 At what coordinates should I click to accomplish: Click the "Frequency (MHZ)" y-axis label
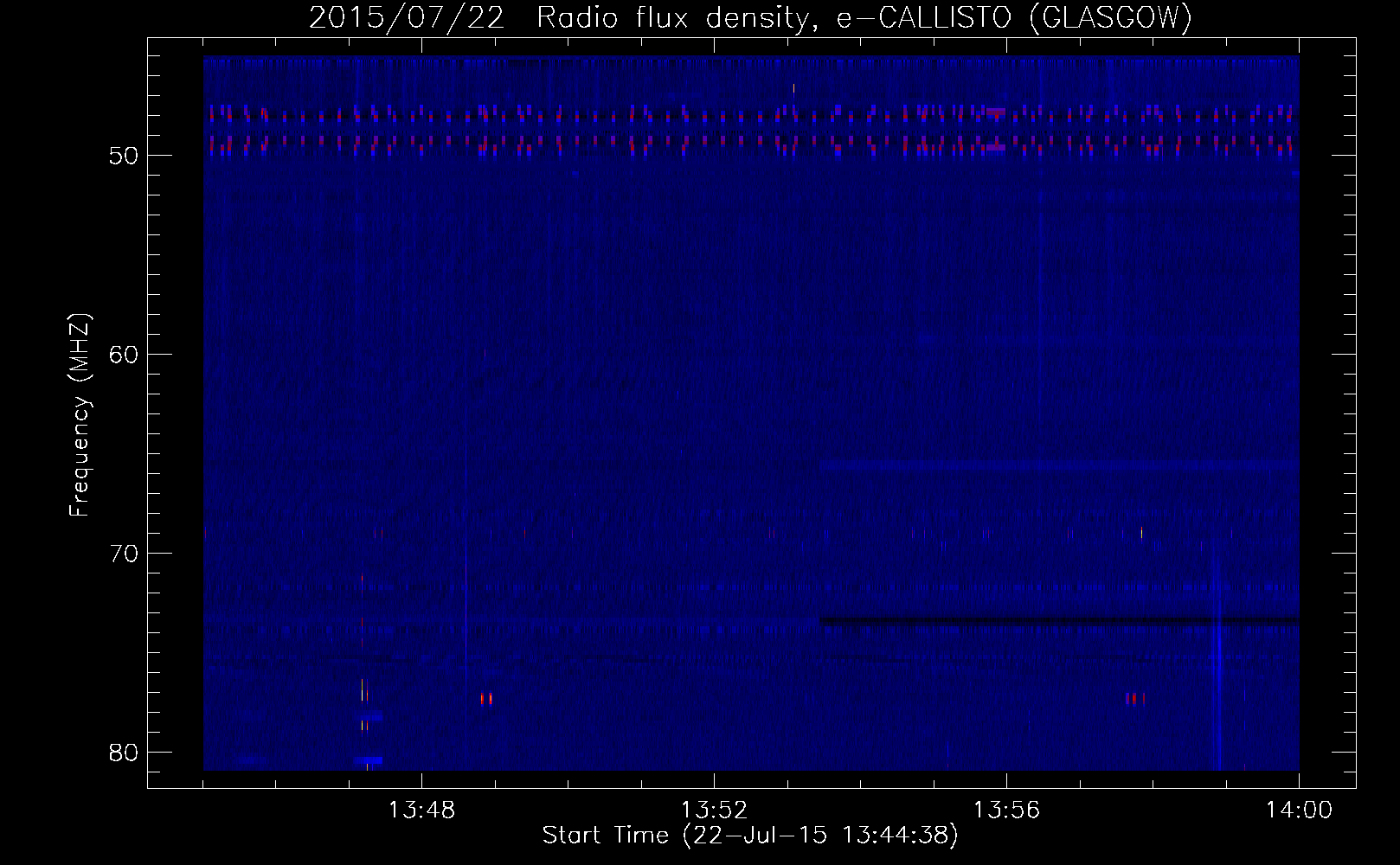click(x=80, y=415)
